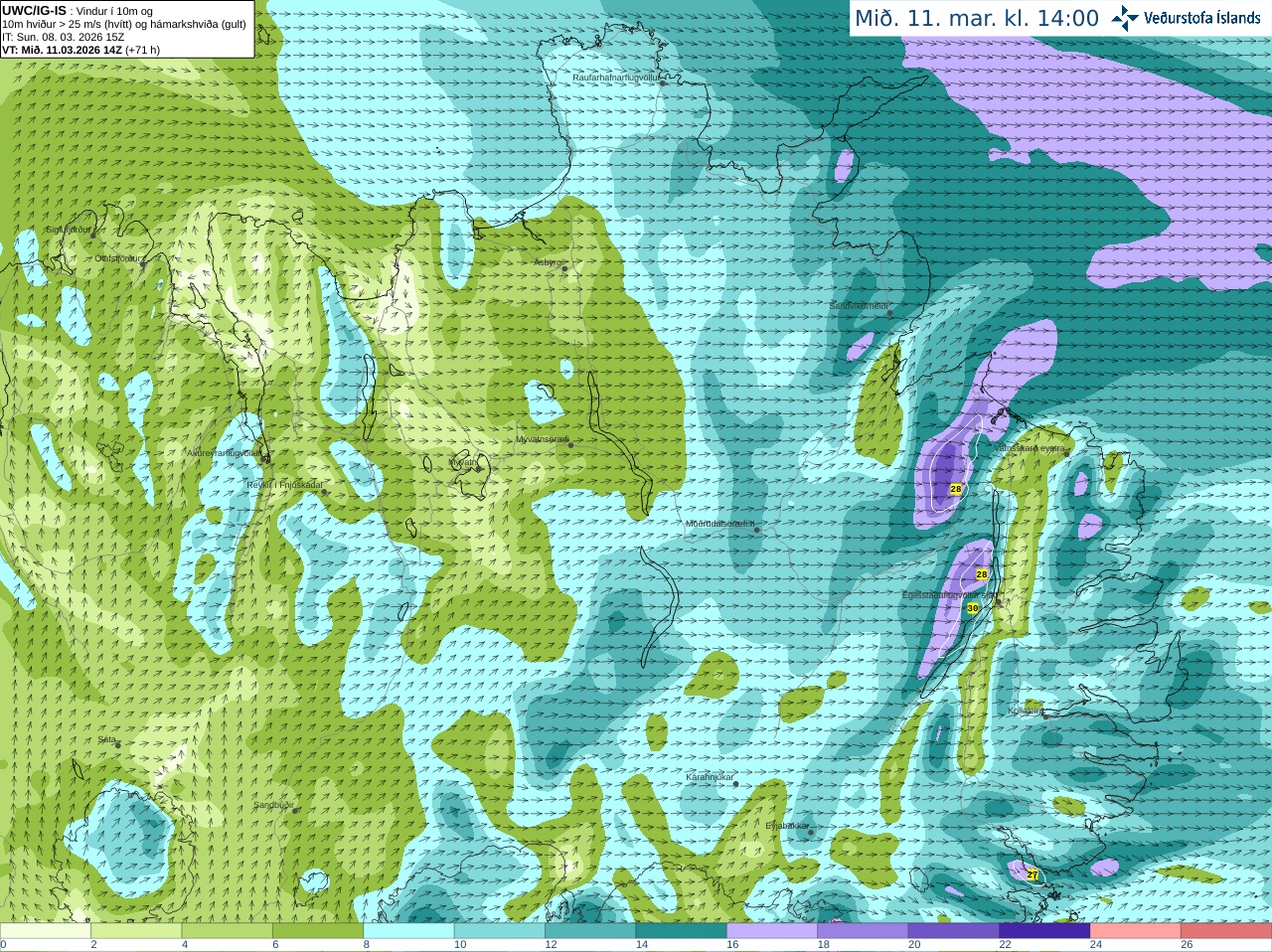1272x952 pixels.
Task: Click the Veðurstofa Íslands logo icon
Action: [1125, 18]
